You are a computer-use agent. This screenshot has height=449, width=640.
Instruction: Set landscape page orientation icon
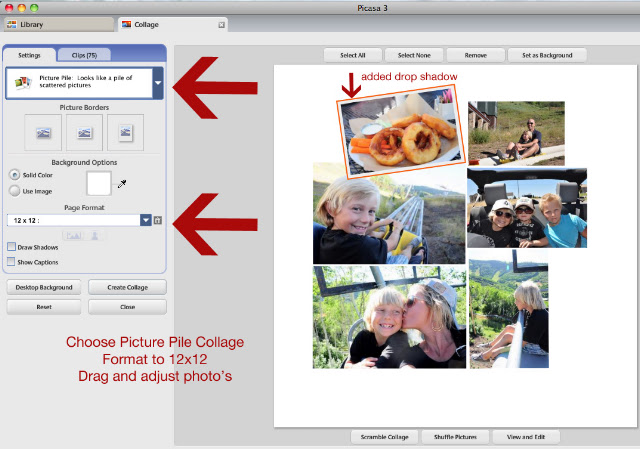tap(73, 236)
